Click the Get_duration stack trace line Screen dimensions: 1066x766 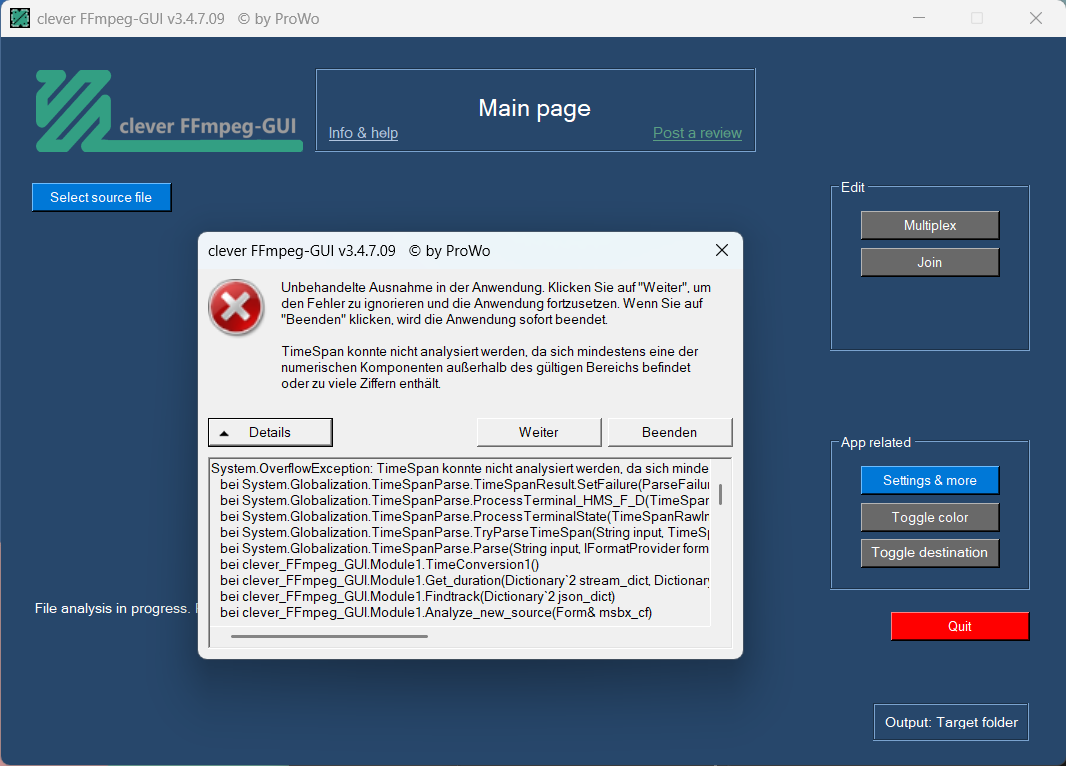[x=464, y=580]
